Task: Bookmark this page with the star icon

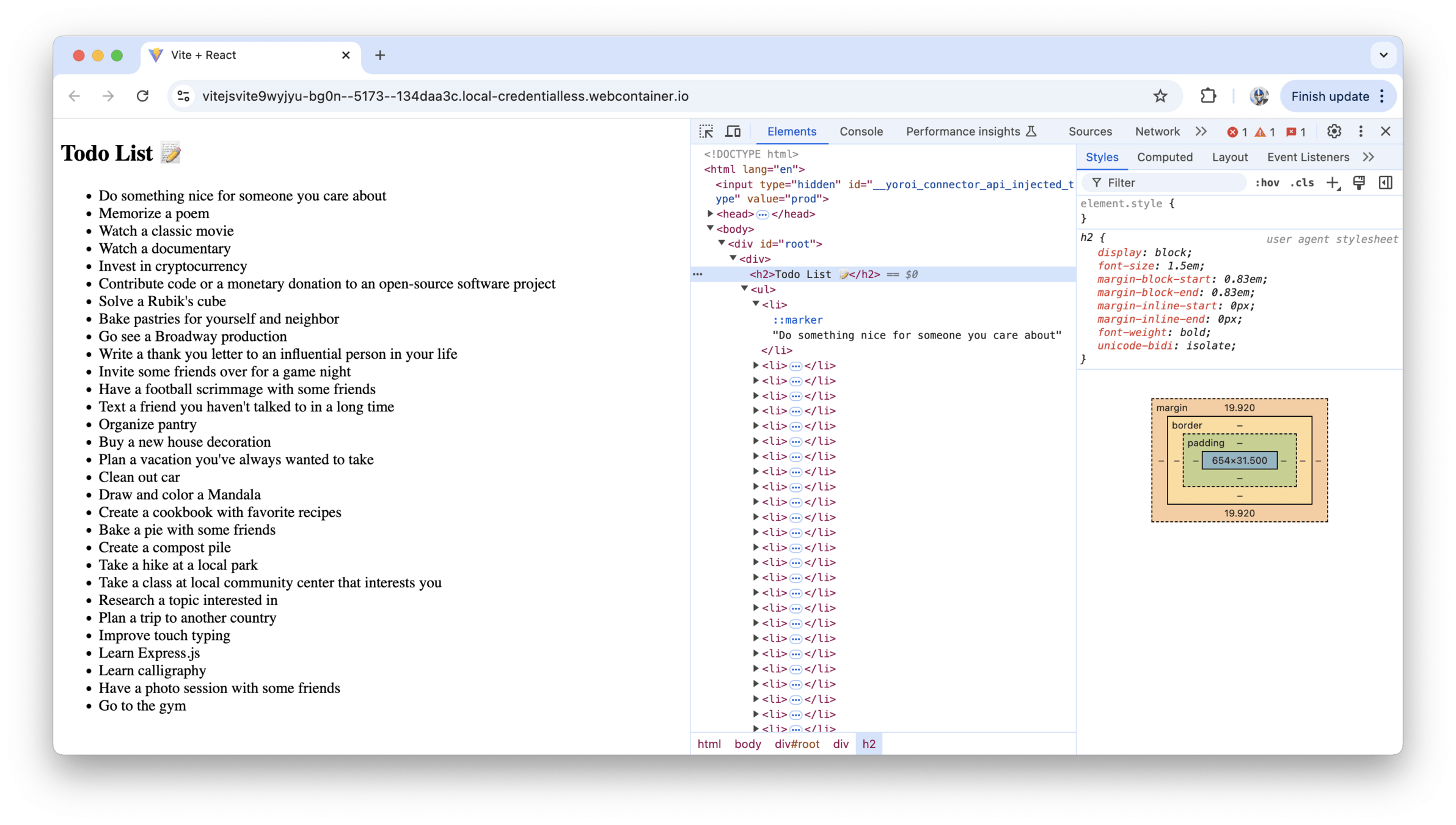Action: tap(1160, 96)
